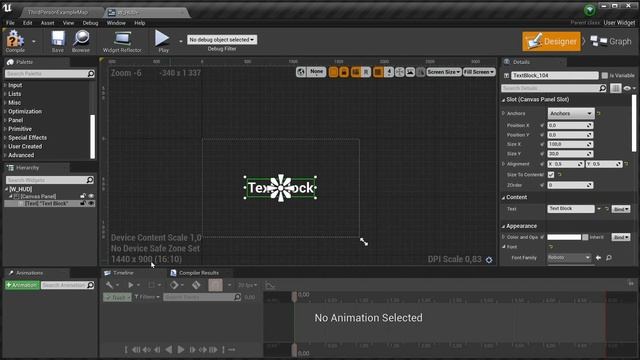Toggle visibility eye of Text Block row
Screen dimensions: 640x360
coord(91,203)
